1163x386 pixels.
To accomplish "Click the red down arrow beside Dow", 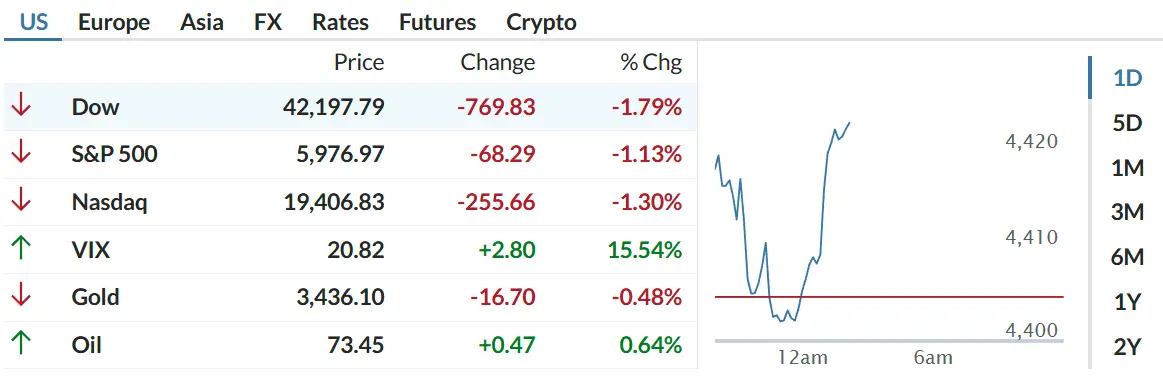I will point(21,107).
